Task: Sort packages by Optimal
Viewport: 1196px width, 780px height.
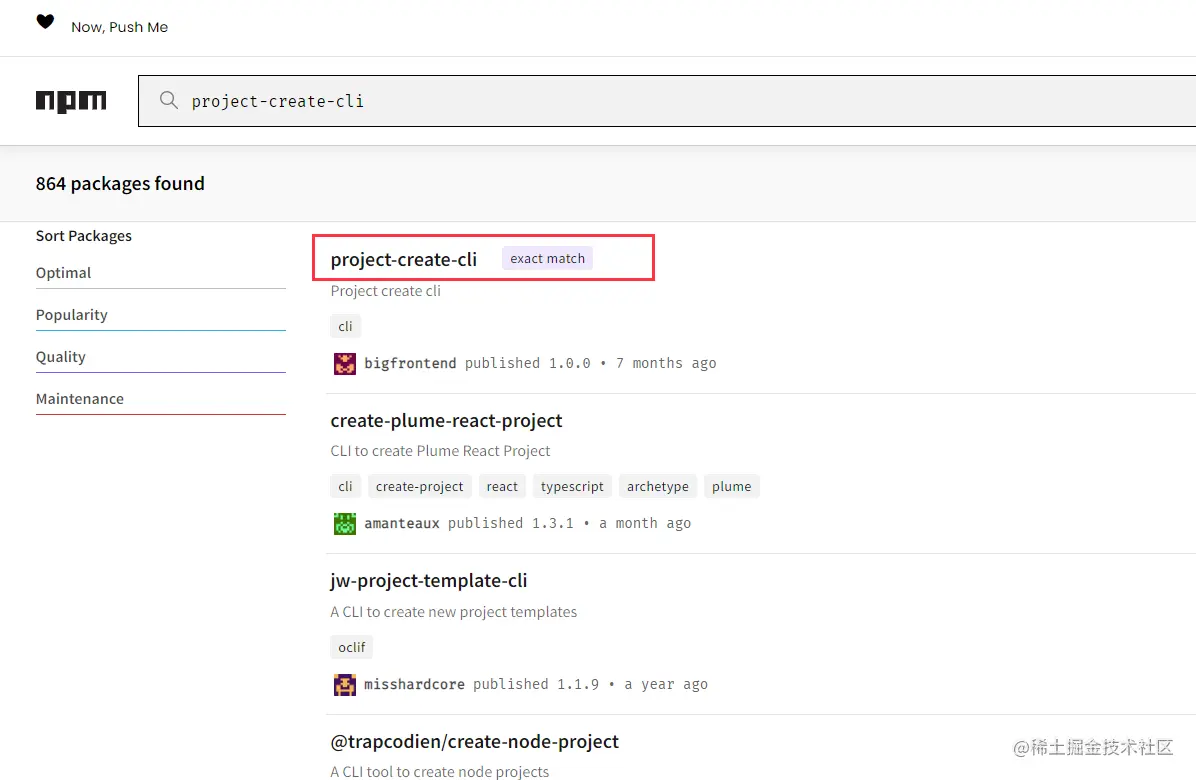Action: coord(161,273)
